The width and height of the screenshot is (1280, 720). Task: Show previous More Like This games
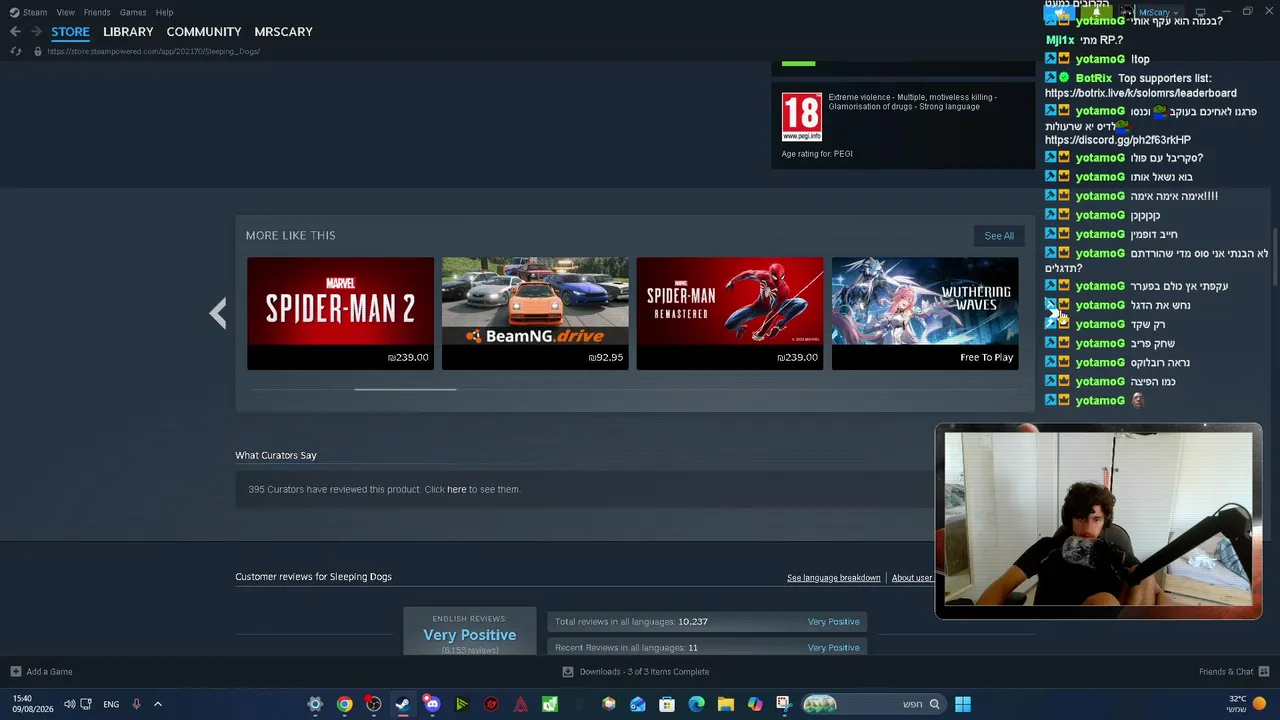(x=218, y=314)
